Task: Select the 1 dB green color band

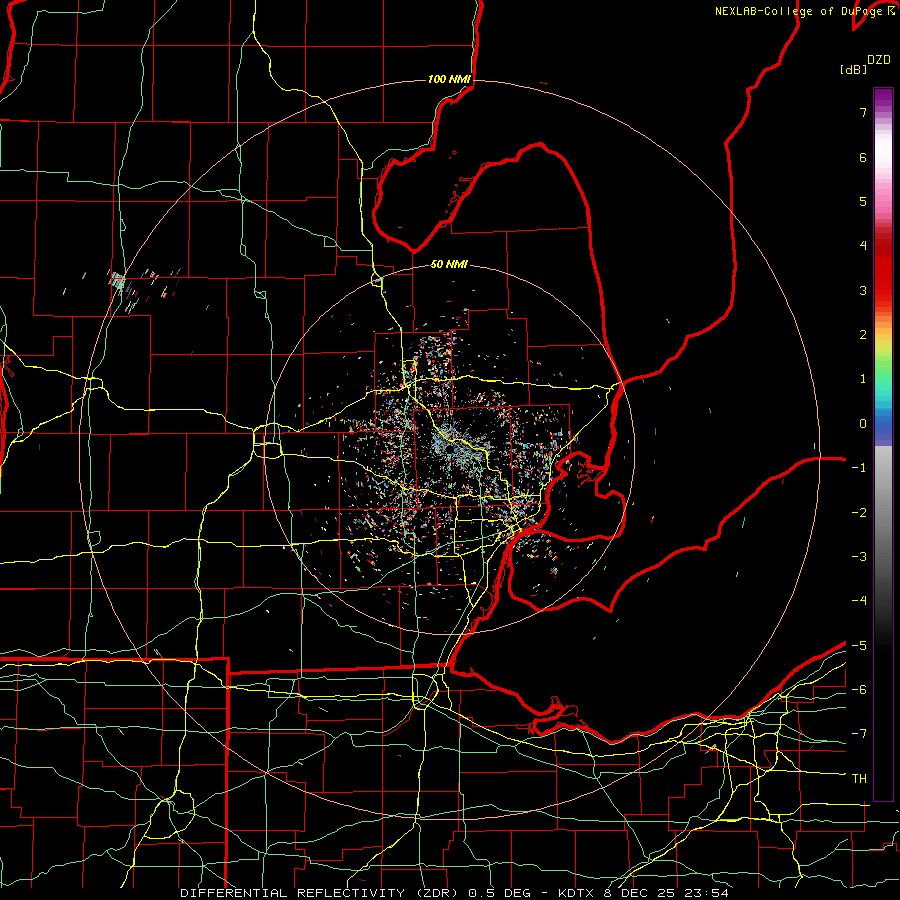Action: (x=883, y=379)
